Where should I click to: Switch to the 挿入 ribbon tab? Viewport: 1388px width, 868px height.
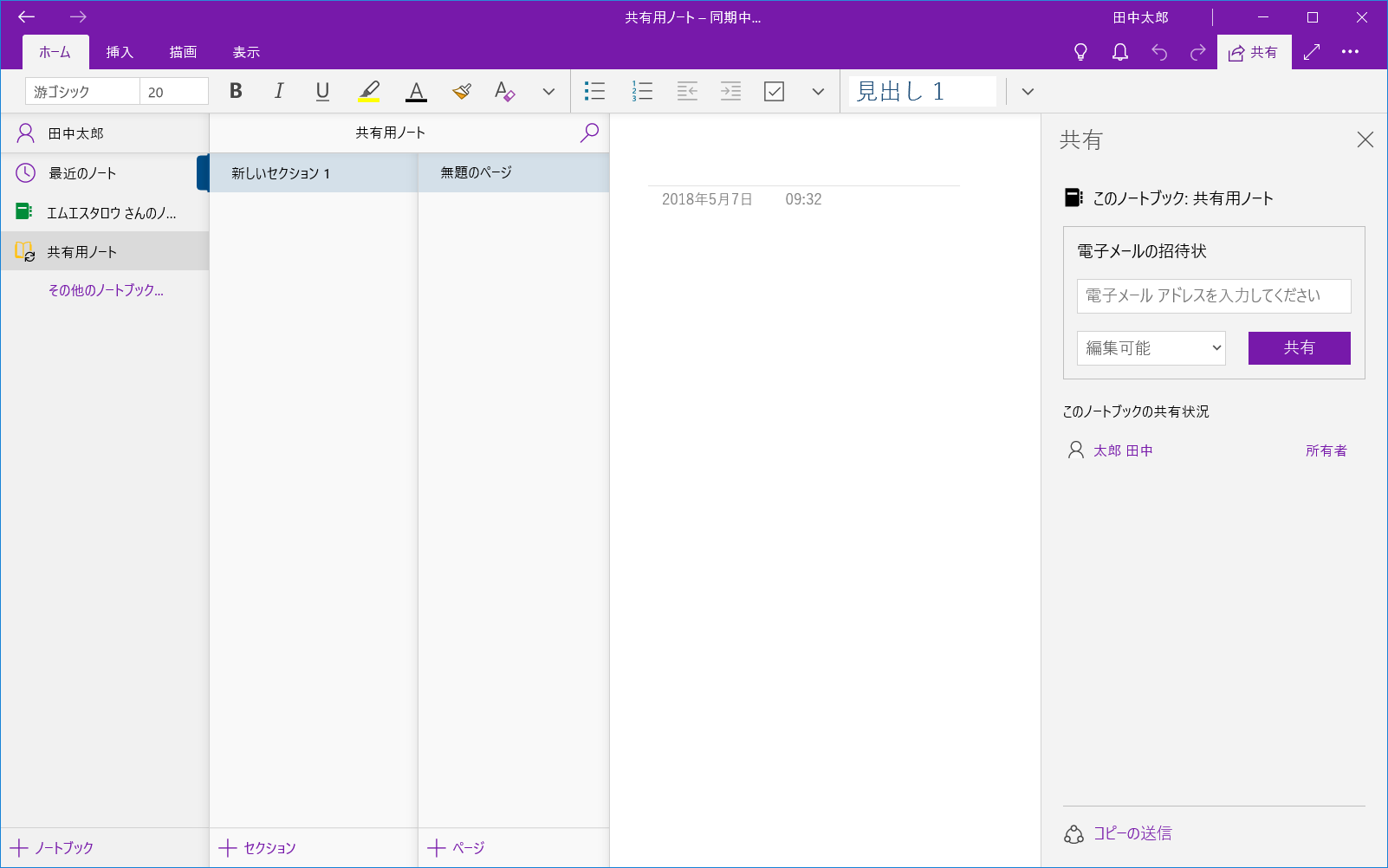(119, 51)
